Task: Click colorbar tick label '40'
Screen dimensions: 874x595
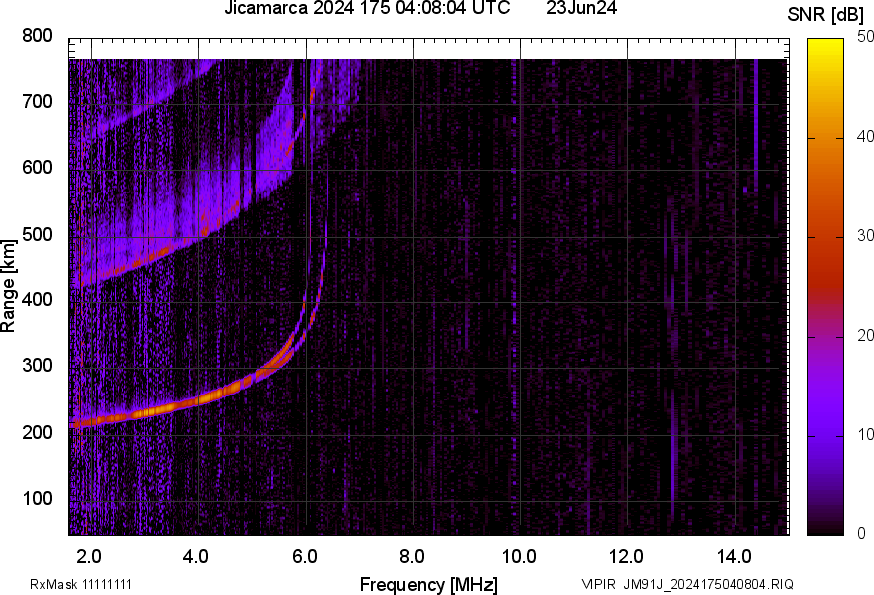Action: [865, 136]
